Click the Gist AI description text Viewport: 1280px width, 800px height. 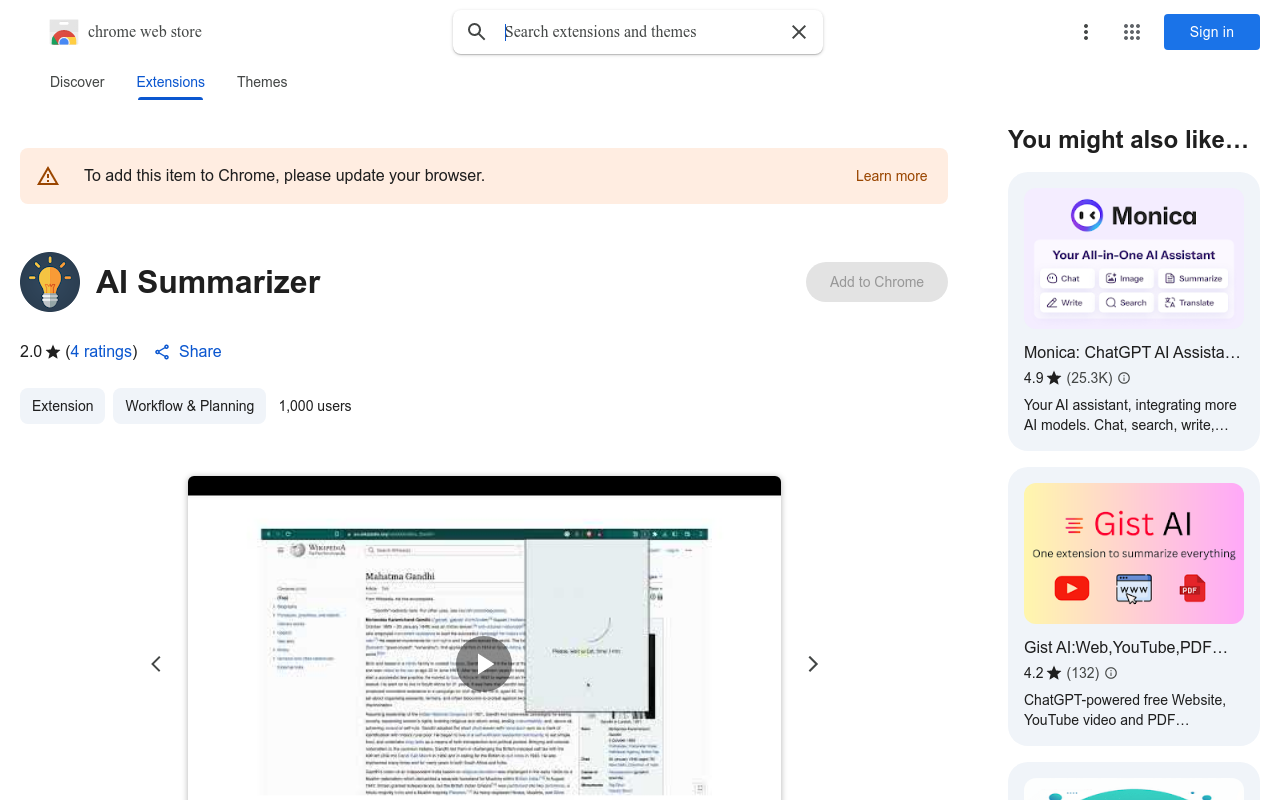pyautogui.click(x=1125, y=710)
